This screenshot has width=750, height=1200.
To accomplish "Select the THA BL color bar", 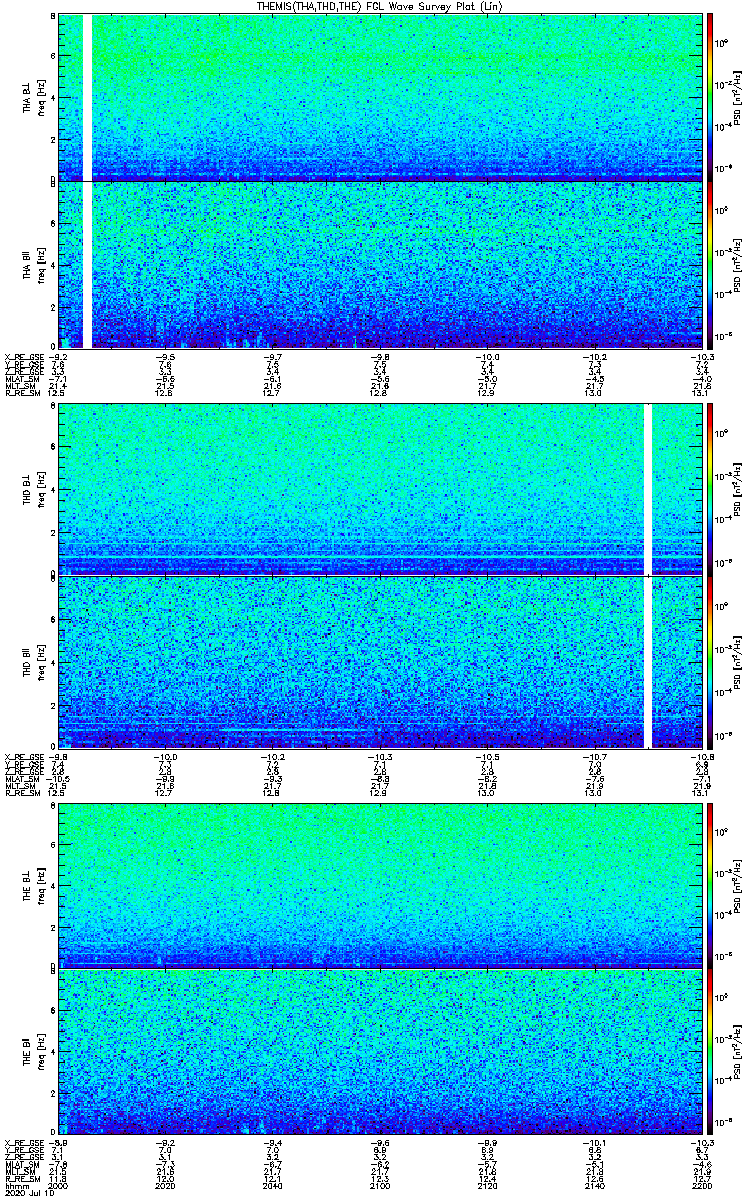I will pos(710,96).
